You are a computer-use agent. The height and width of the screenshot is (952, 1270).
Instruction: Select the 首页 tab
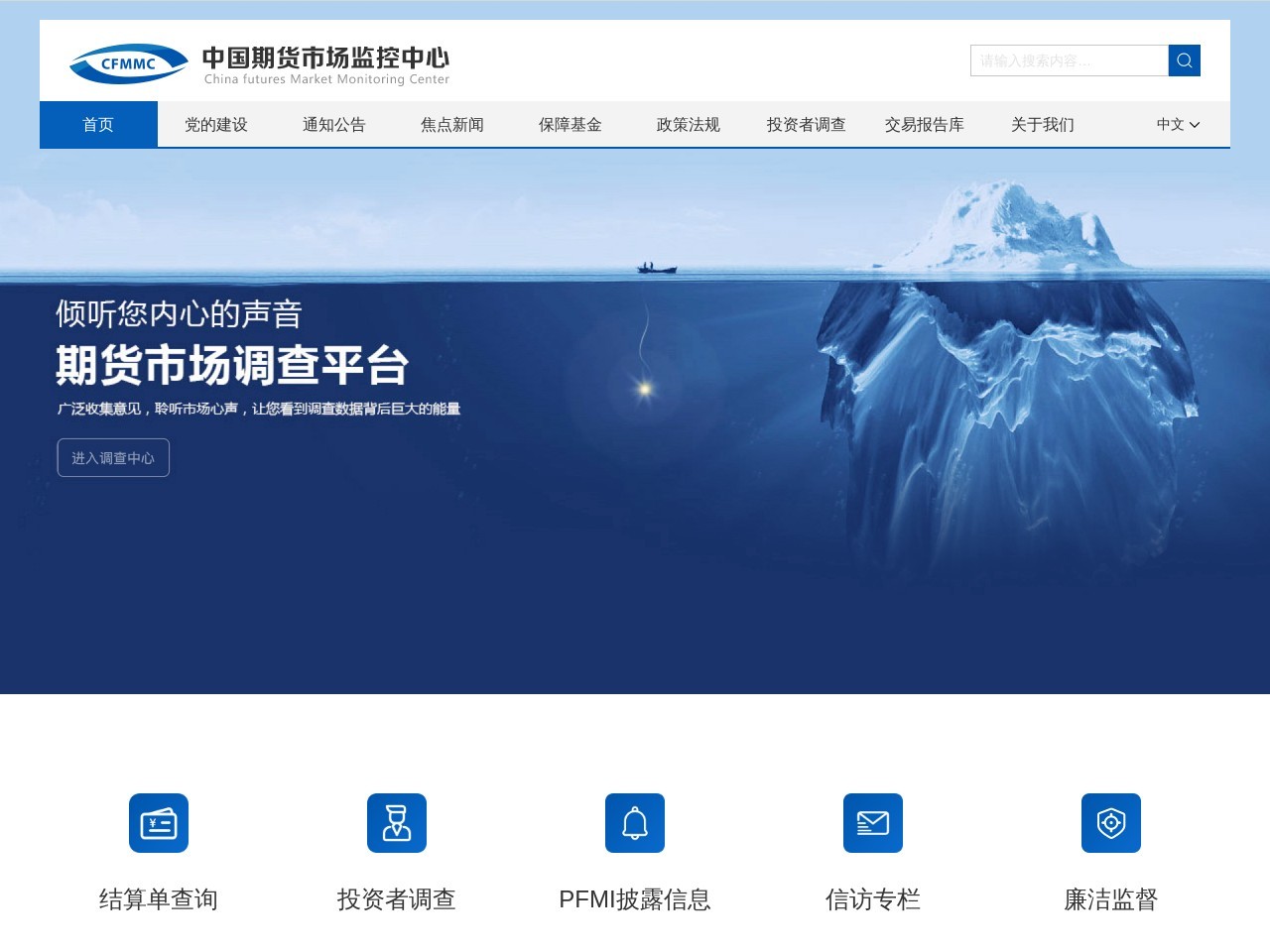tap(98, 125)
